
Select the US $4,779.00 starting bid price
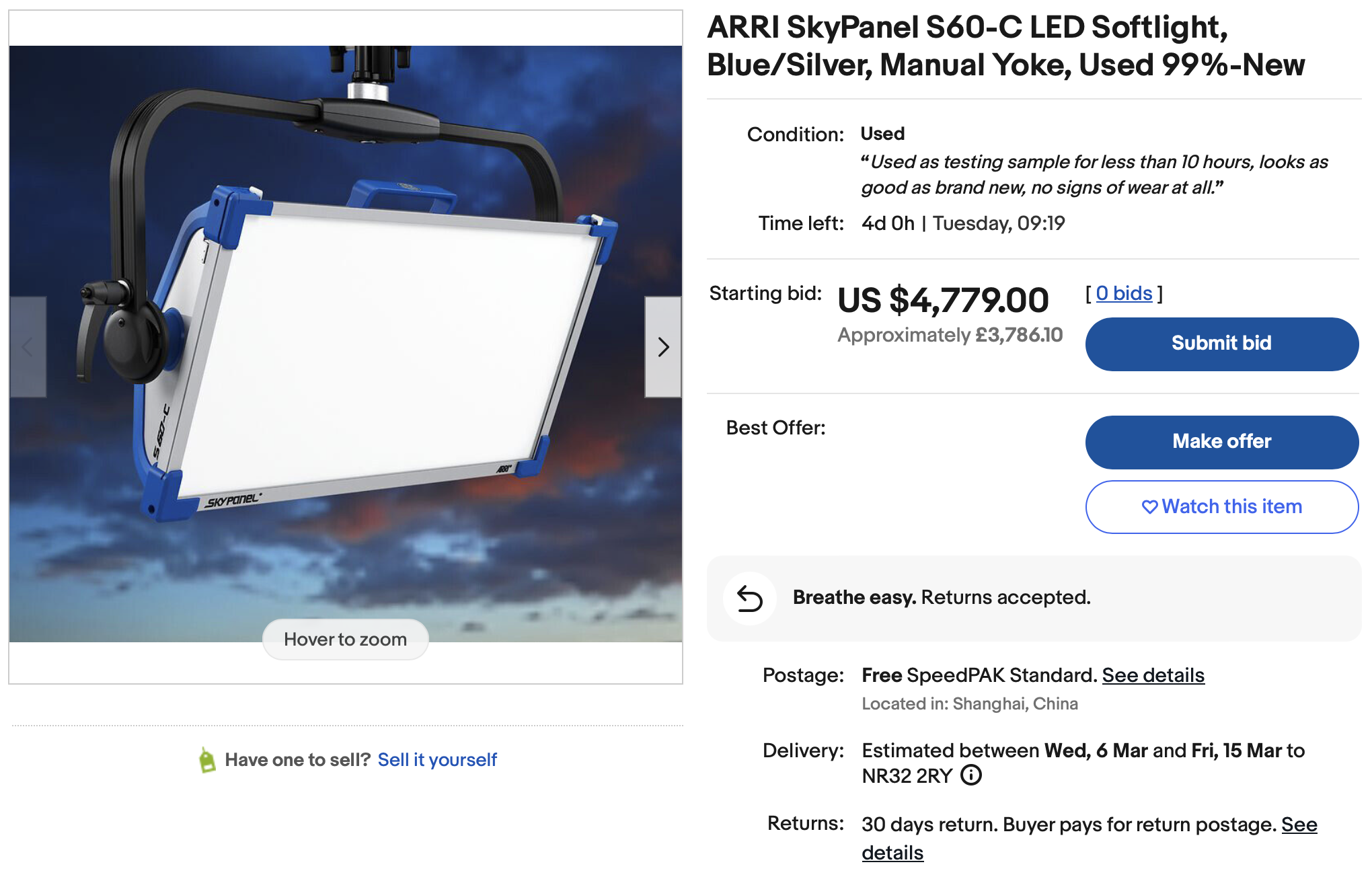pos(943,300)
